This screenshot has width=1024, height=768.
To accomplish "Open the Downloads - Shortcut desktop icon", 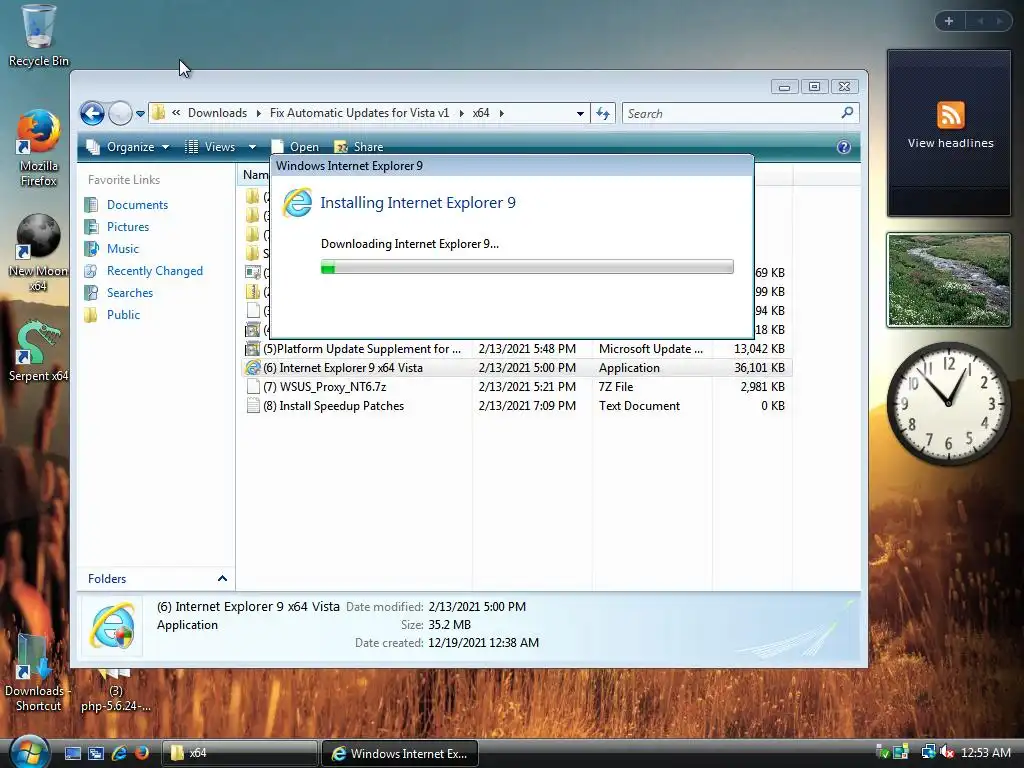I will click(38, 674).
